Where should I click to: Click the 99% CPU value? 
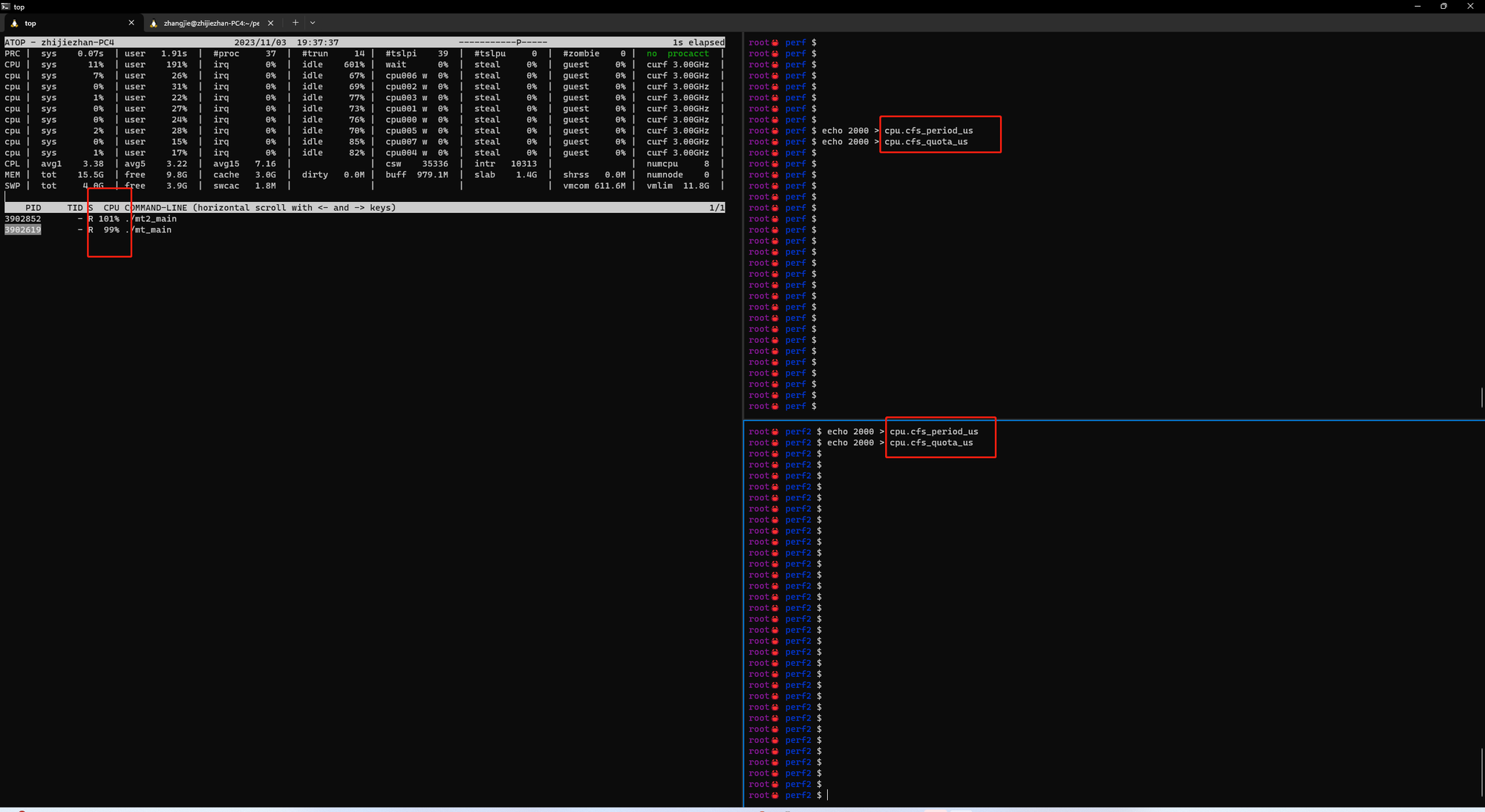pyautogui.click(x=111, y=230)
